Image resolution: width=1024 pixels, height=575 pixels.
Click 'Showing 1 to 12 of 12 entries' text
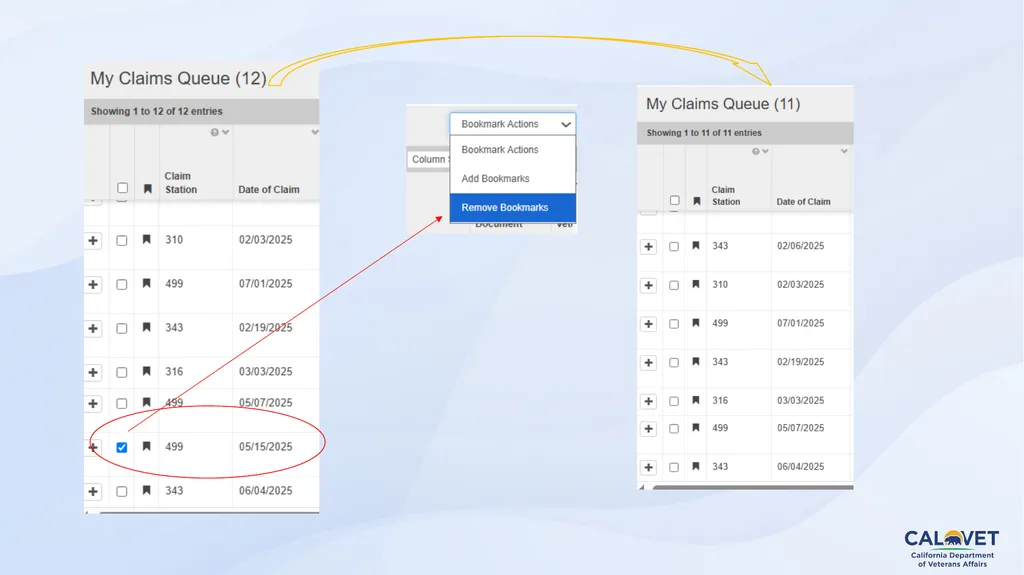pyautogui.click(x=157, y=111)
